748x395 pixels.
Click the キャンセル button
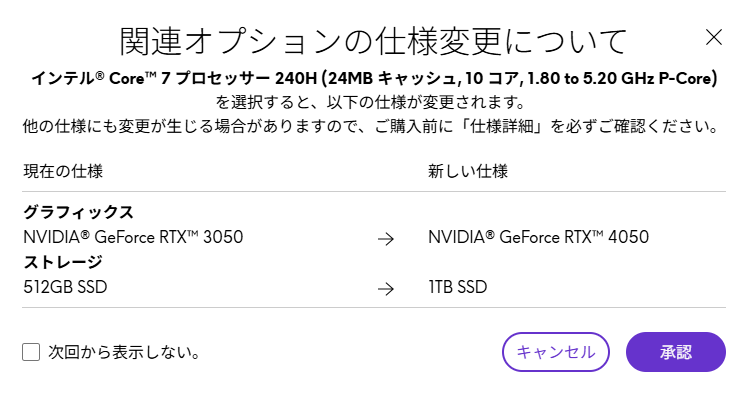tap(556, 352)
